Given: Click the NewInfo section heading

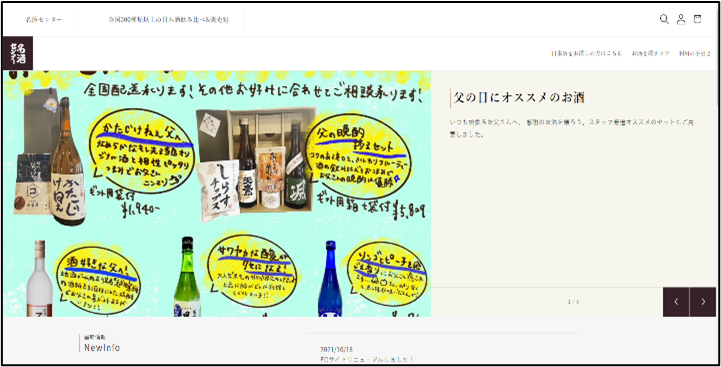Looking at the screenshot, I should click(x=102, y=347).
